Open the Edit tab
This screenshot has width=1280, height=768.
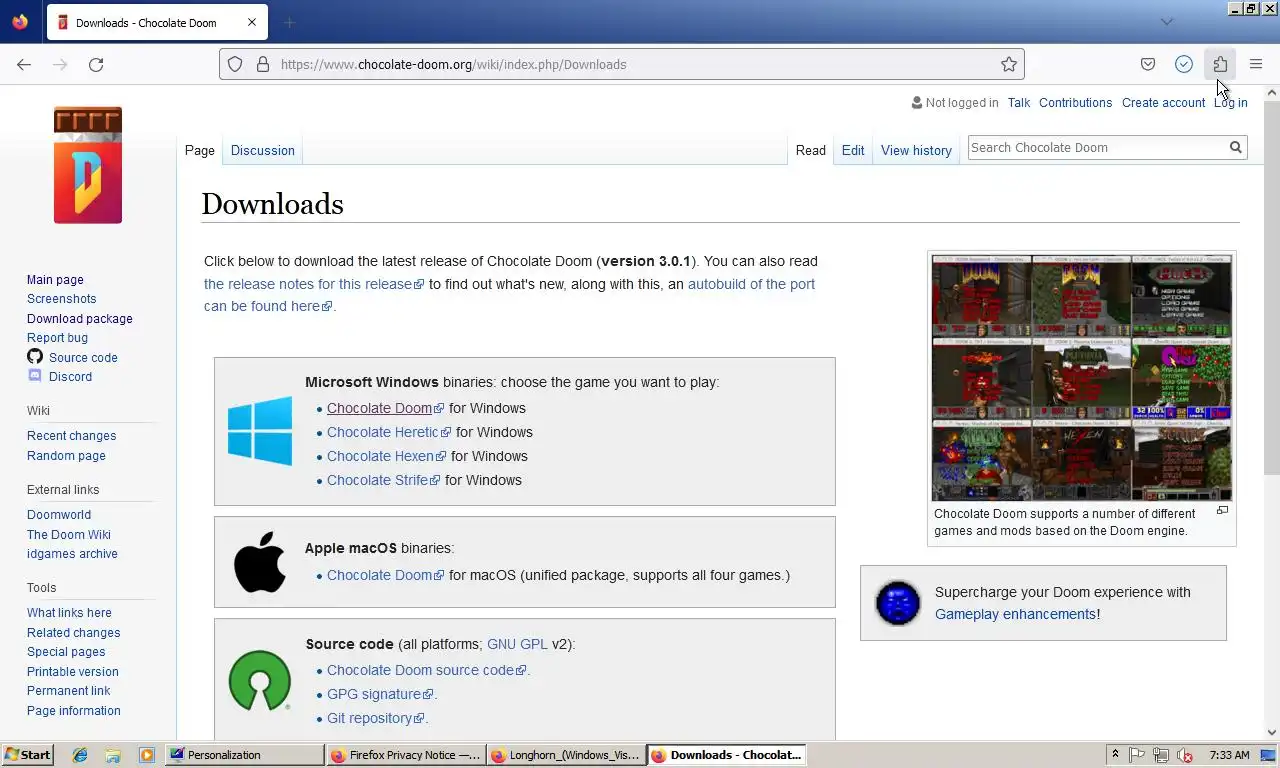tap(853, 150)
